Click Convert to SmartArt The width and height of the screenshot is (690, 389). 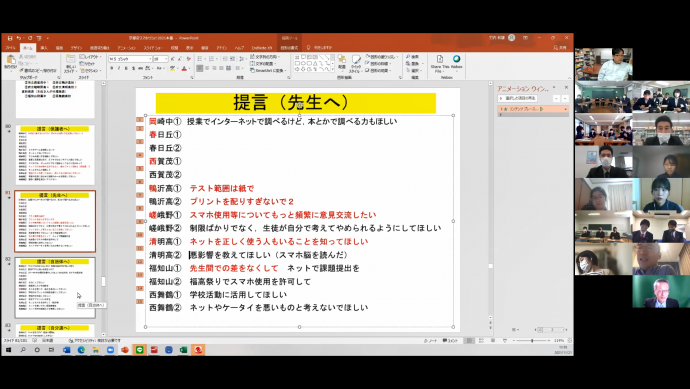(268, 70)
